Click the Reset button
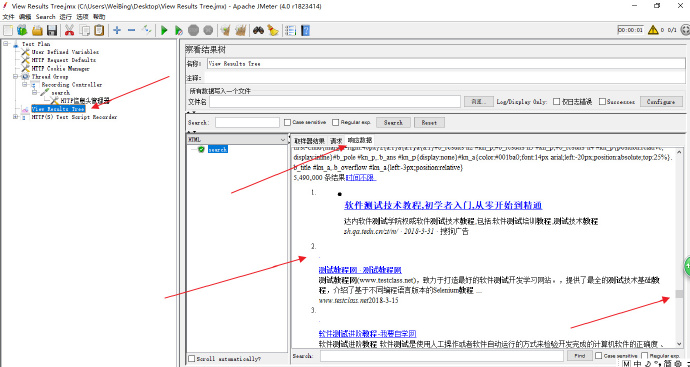This screenshot has height=367, width=690. pos(429,123)
